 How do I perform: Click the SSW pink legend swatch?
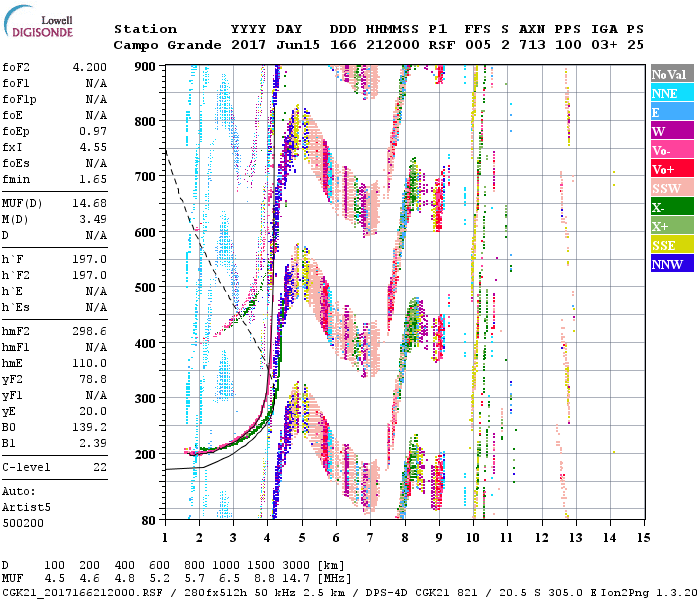tap(672, 188)
